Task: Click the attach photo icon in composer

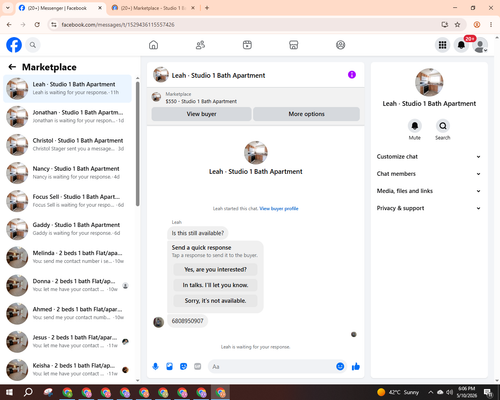Action: coord(169,367)
